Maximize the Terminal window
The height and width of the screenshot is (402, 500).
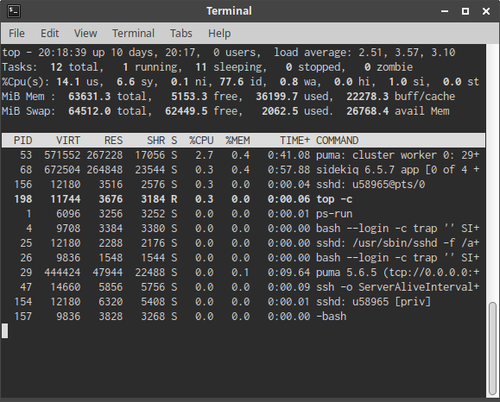[465, 11]
